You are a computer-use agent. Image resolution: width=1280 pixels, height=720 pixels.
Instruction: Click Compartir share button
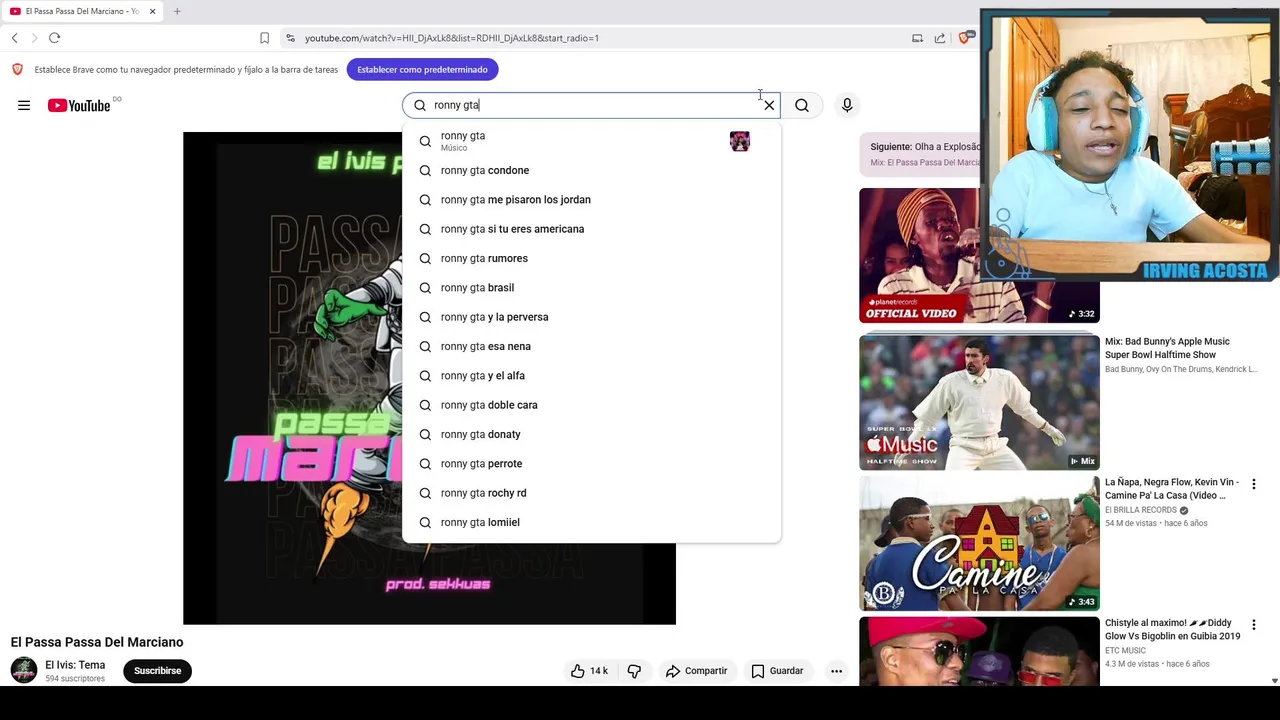[x=697, y=671]
